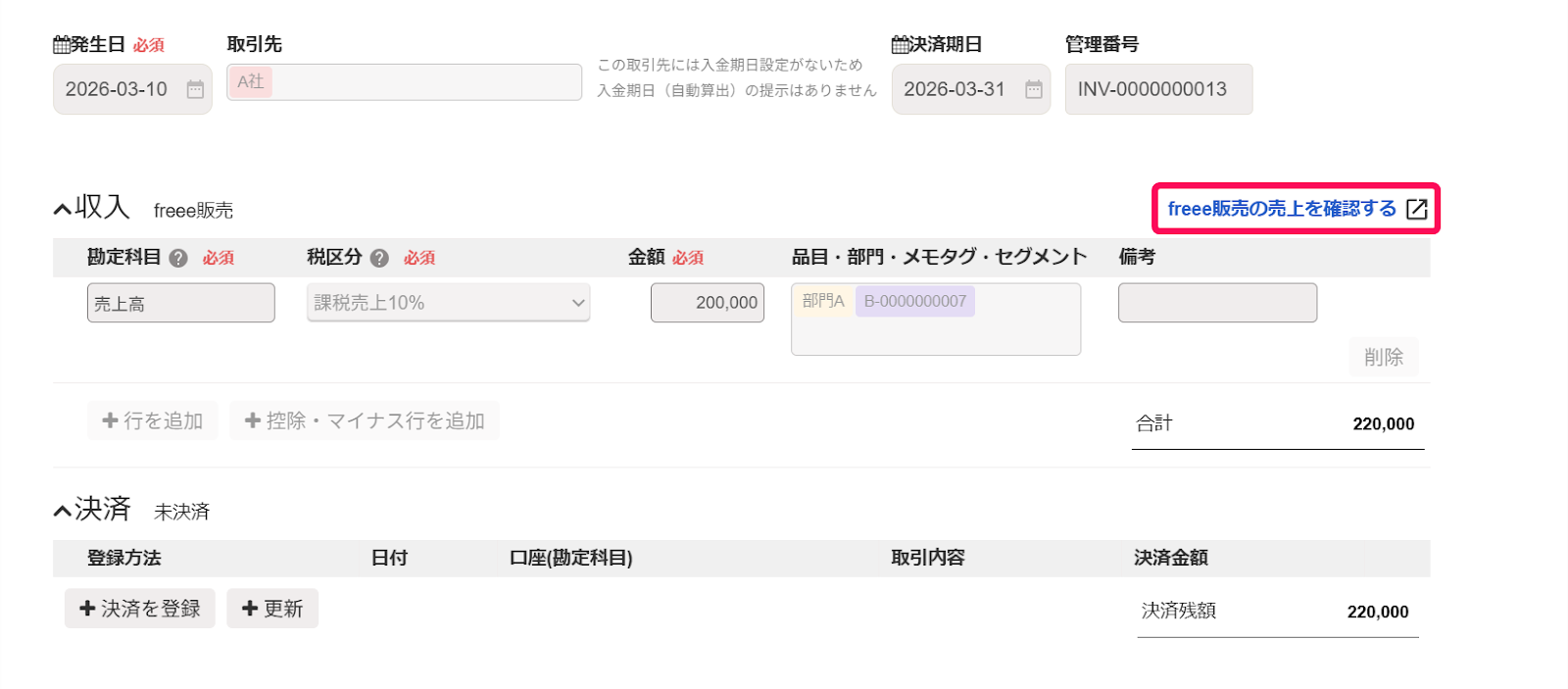Screen dimensions: 1568x689
Task: Click the empty 備考 field
Action: click(1217, 303)
